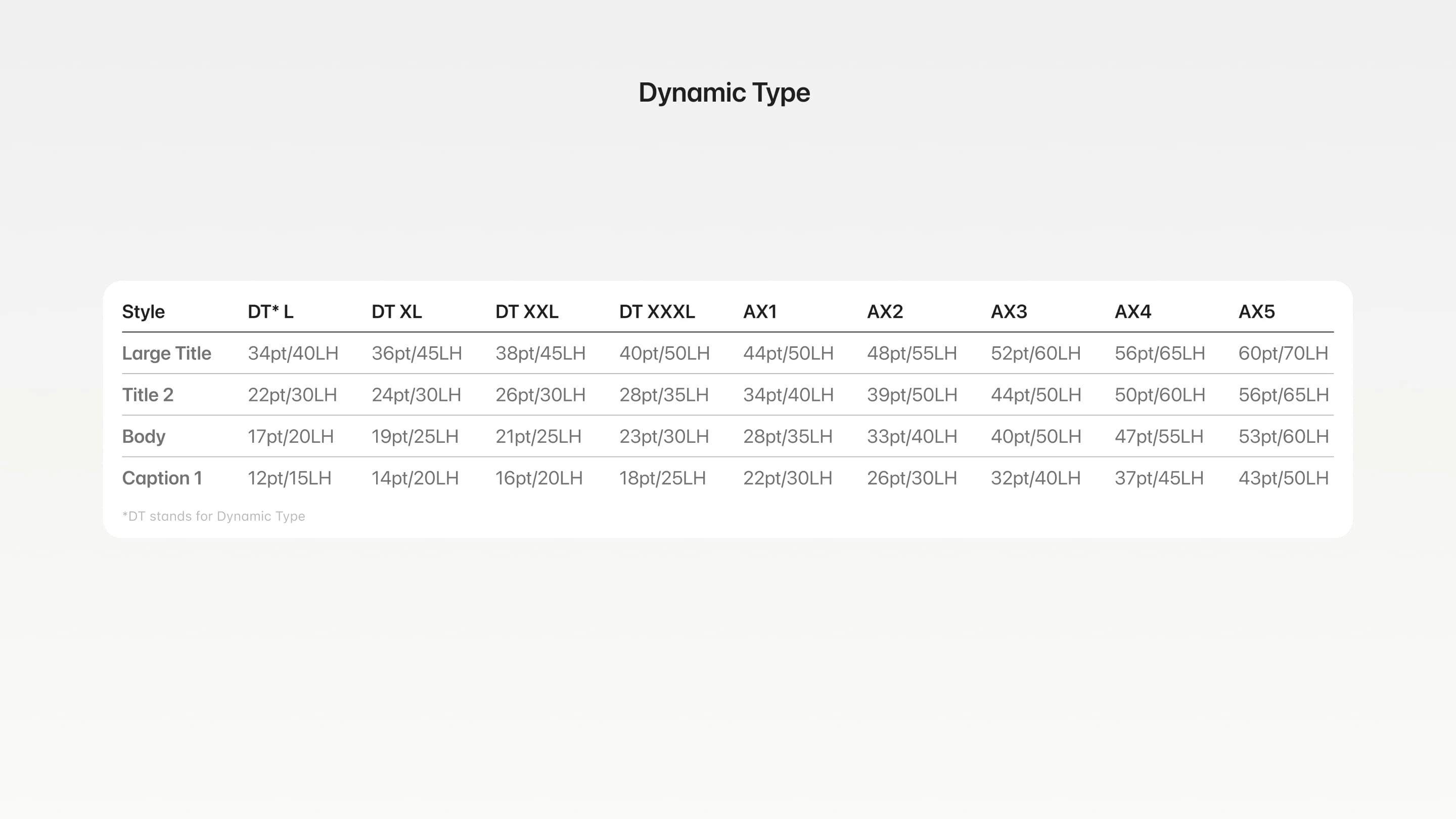Click the 19pt/25LH cell
The image size is (1456, 819).
[416, 436]
